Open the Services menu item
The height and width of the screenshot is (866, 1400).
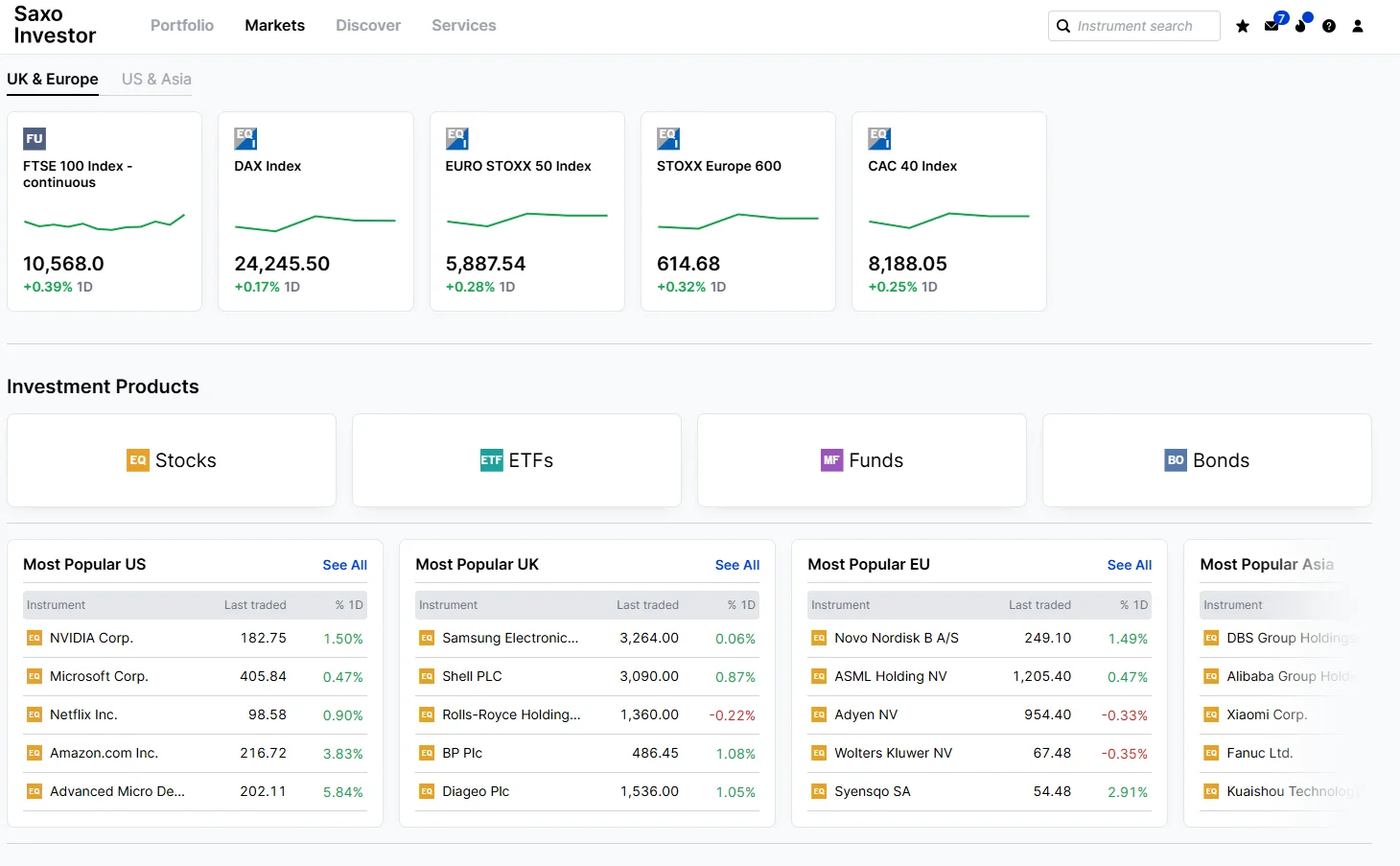pos(463,25)
